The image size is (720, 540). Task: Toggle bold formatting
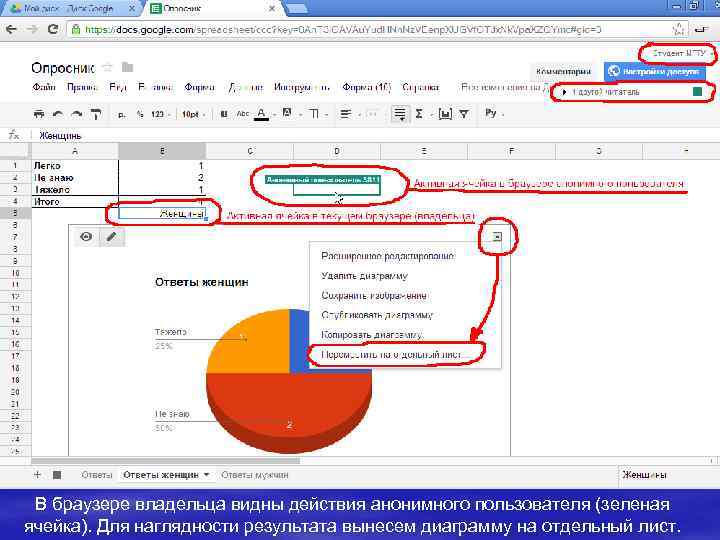[x=224, y=114]
